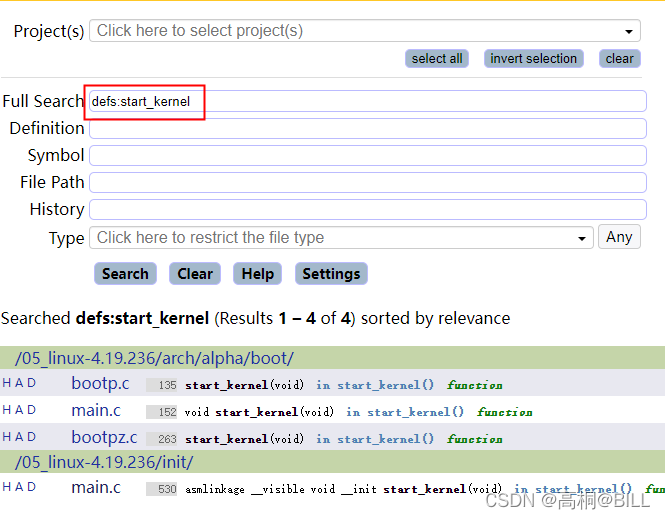Click D download link for init main.c
665x519 pixels.
[32, 487]
